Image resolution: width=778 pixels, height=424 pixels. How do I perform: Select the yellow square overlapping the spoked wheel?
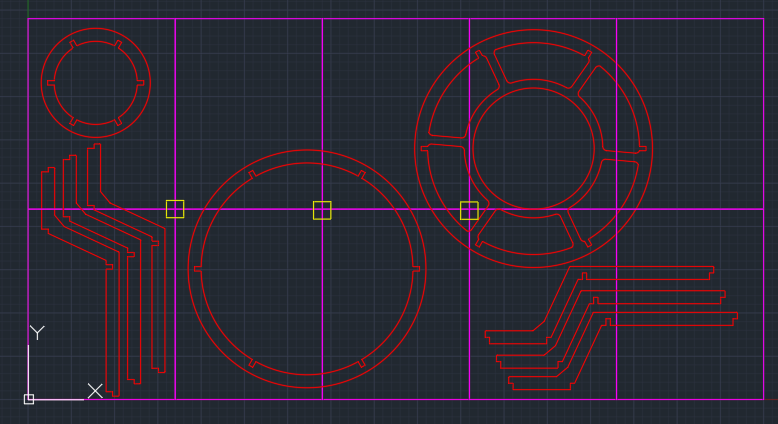469,210
